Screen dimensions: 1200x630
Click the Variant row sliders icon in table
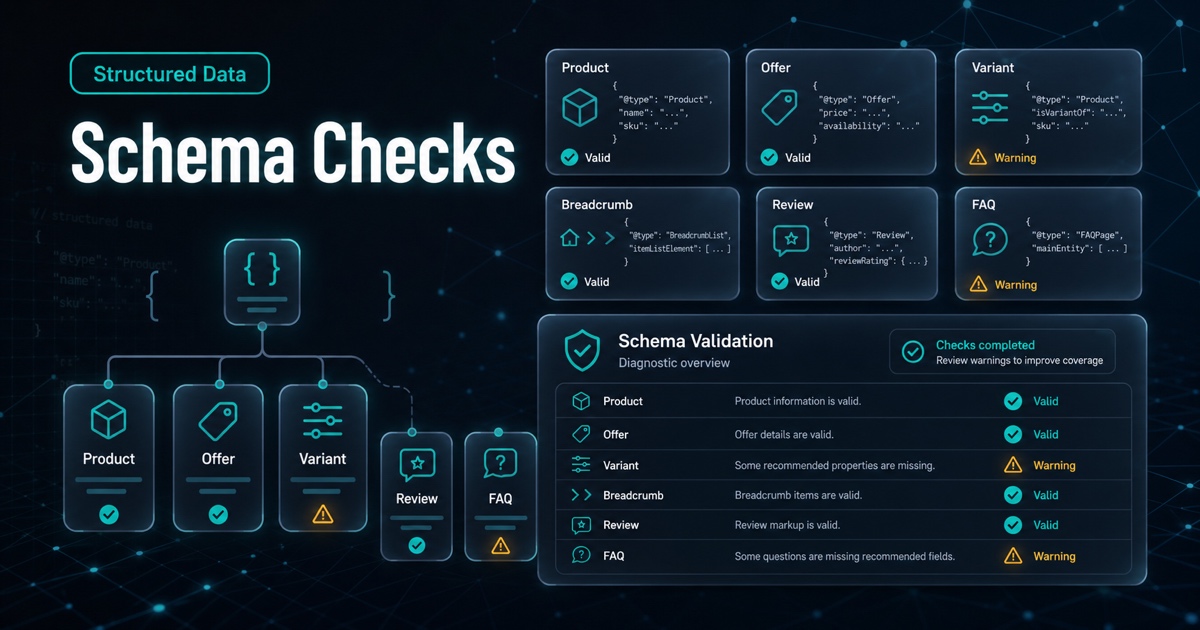click(581, 465)
